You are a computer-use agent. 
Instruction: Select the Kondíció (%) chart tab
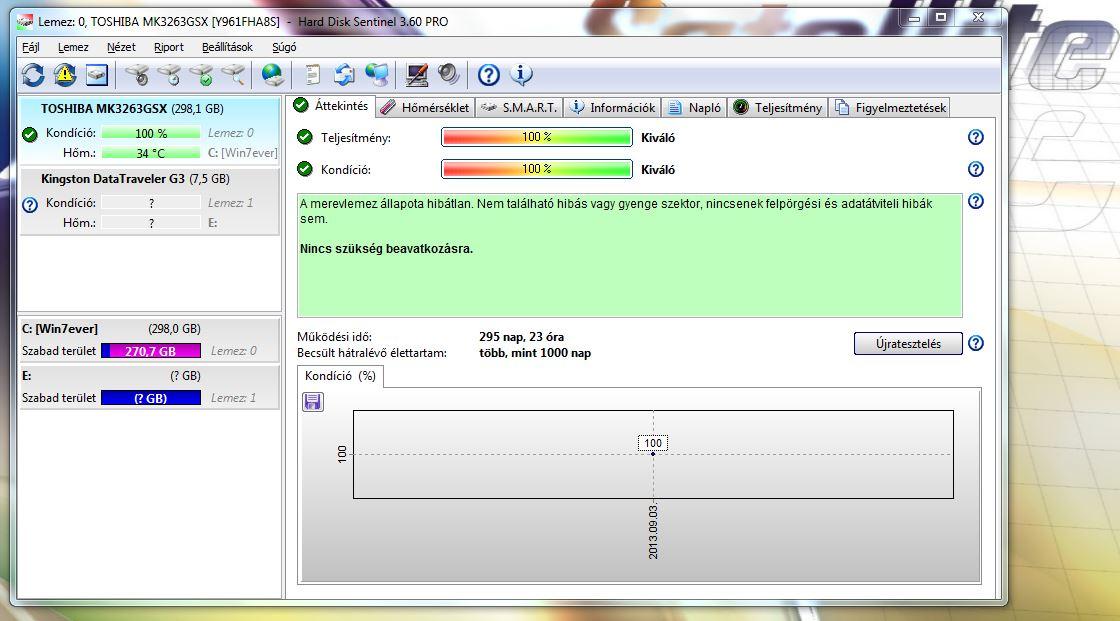340,376
